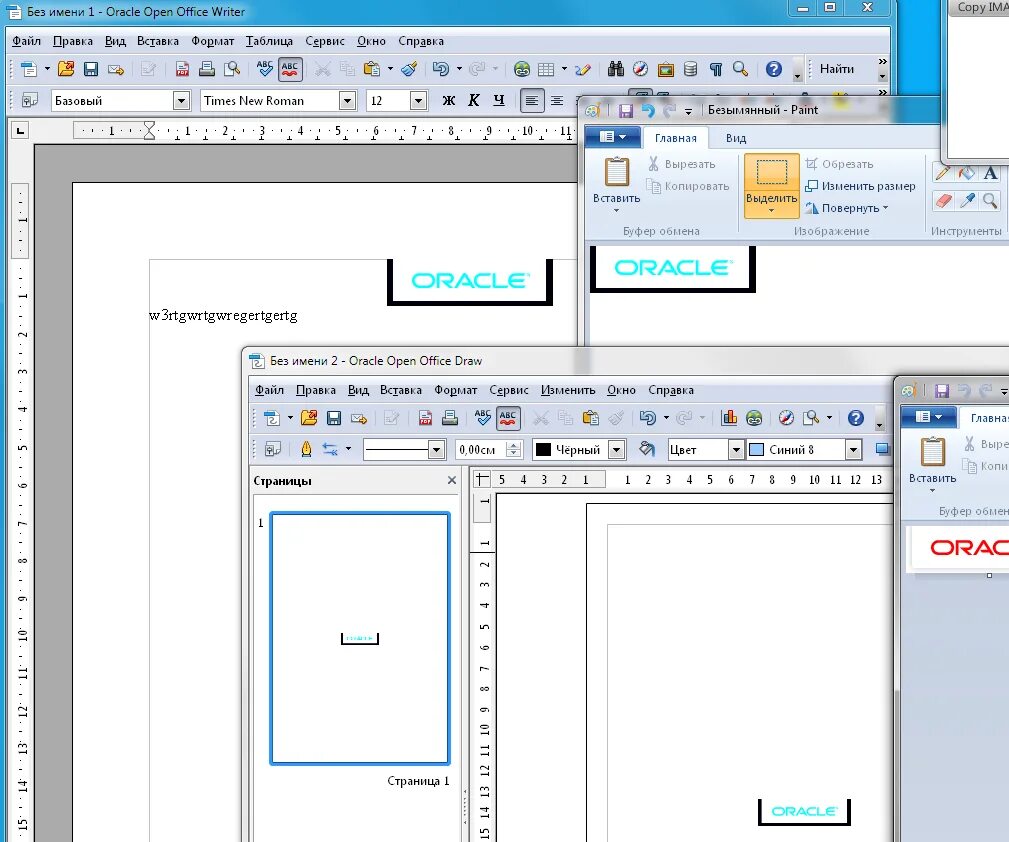Save the Writer document with the floppy icon

click(x=91, y=69)
